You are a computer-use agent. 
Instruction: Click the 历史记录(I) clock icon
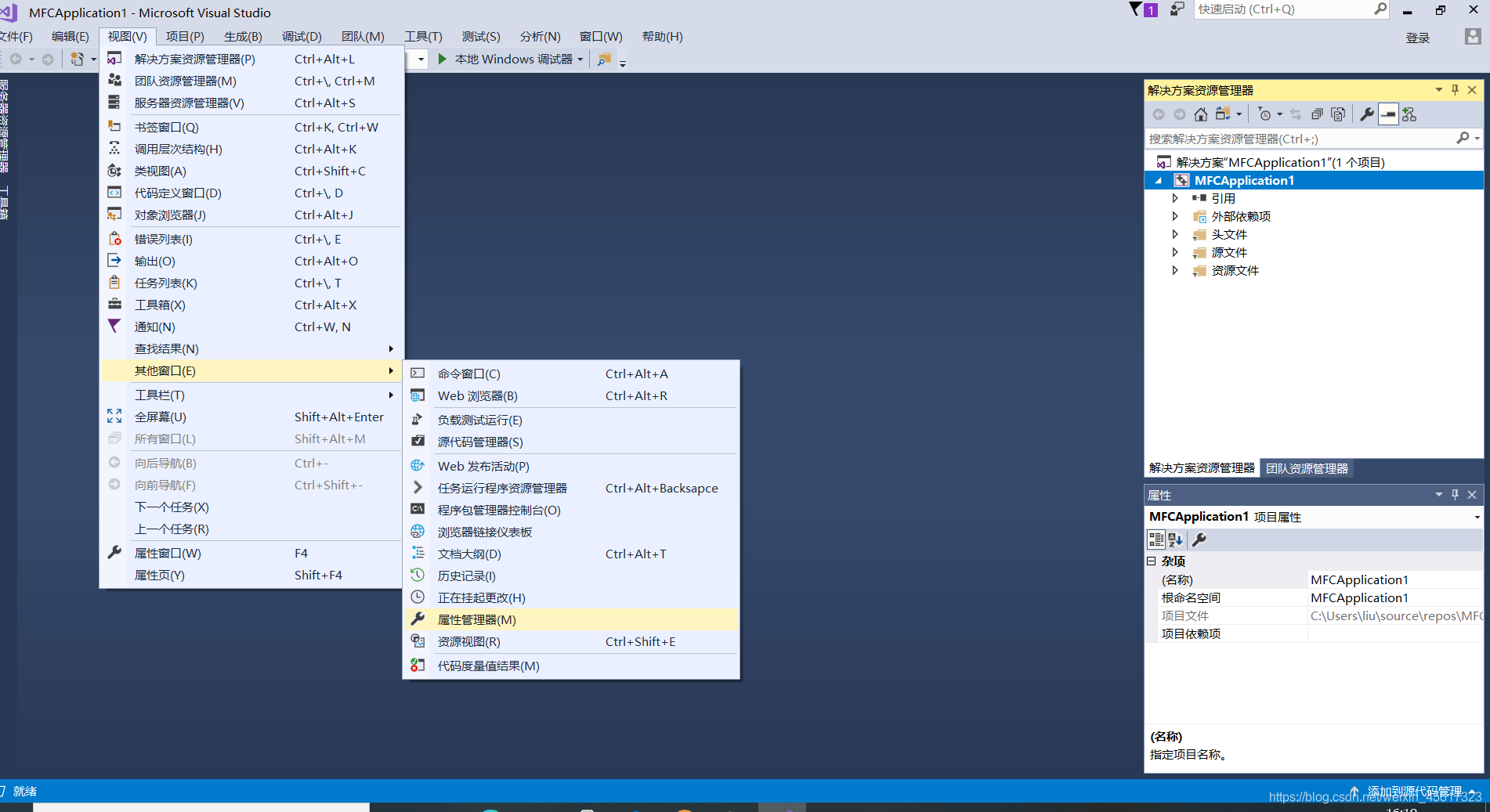(x=418, y=576)
